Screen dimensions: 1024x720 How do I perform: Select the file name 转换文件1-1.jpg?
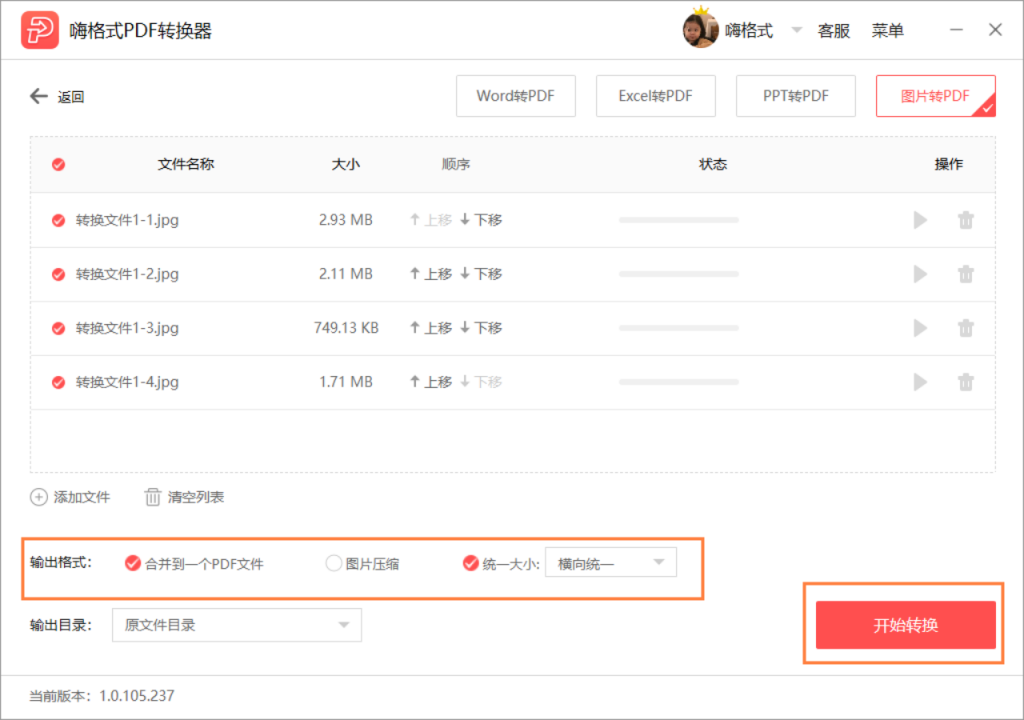[x=127, y=220]
